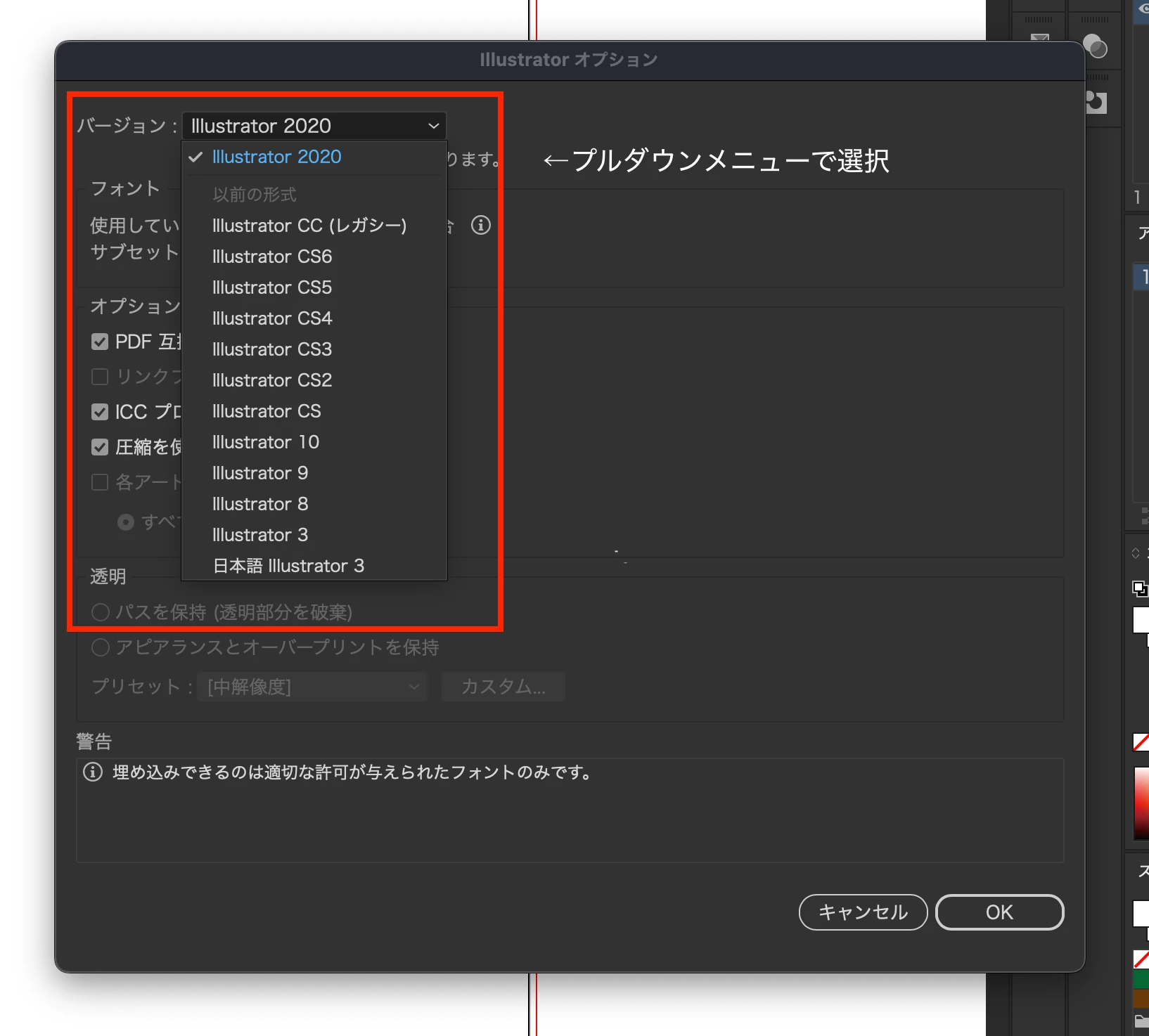Click the red gradient color spectrum

point(1141,803)
